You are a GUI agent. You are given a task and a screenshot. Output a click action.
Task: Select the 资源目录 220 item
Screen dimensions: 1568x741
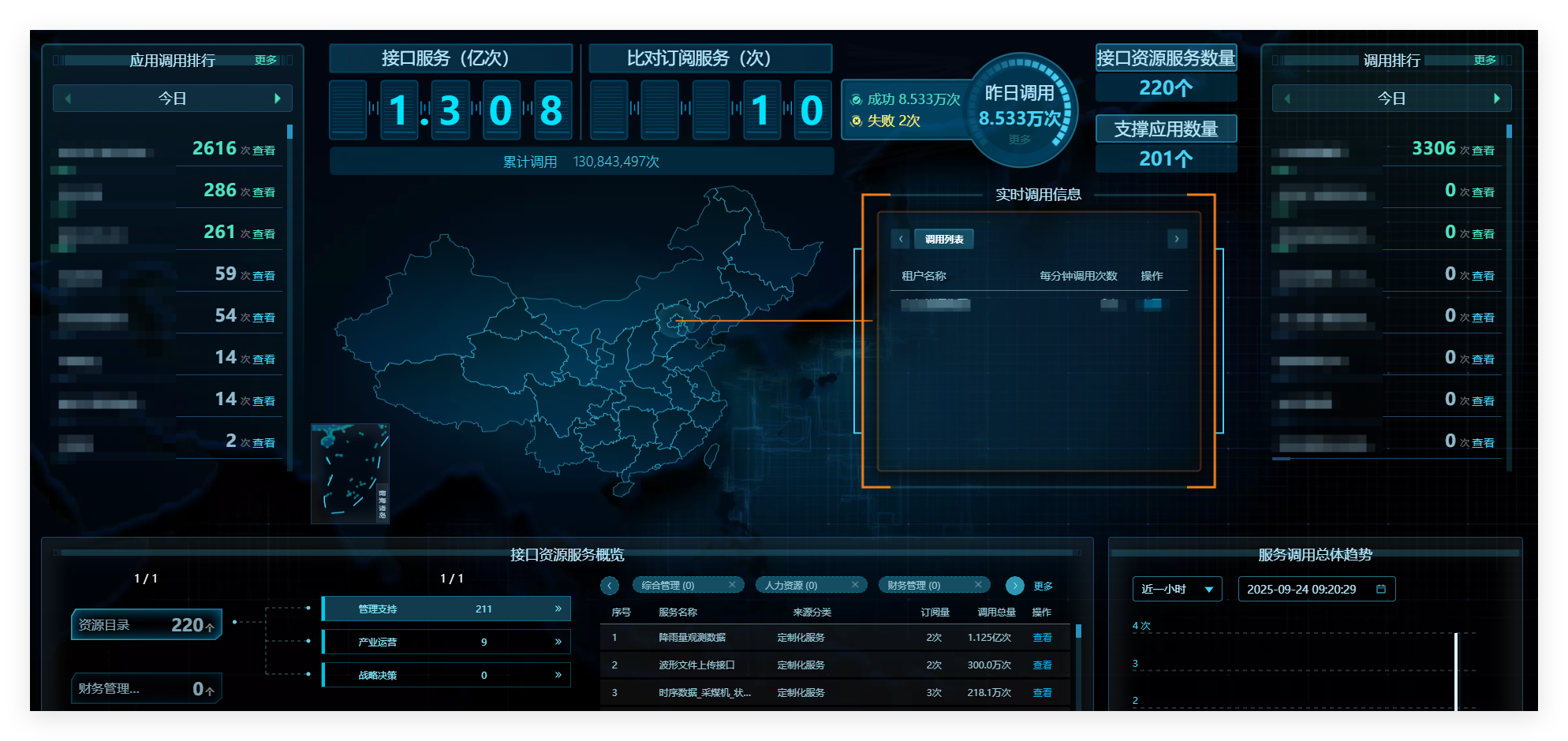pos(147,625)
